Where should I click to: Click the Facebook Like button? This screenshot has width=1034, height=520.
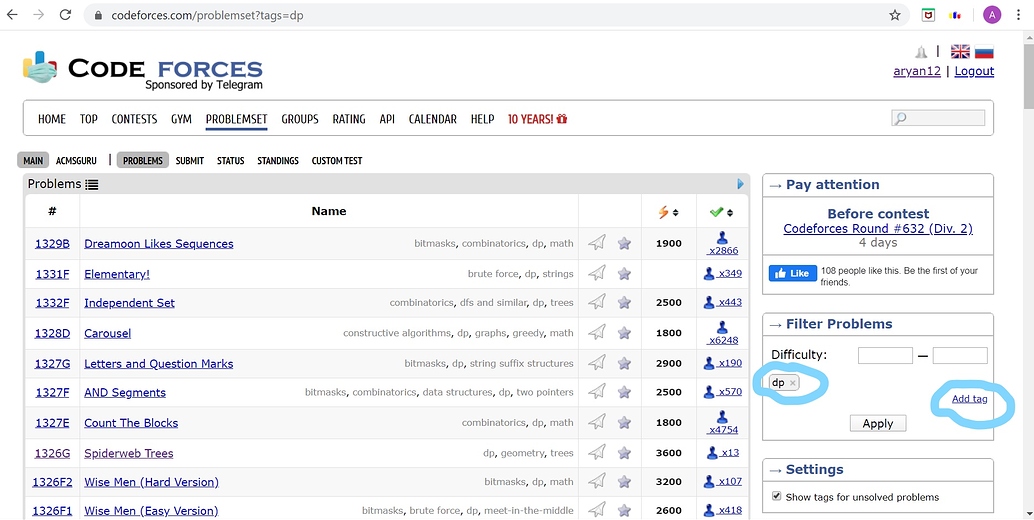793,274
